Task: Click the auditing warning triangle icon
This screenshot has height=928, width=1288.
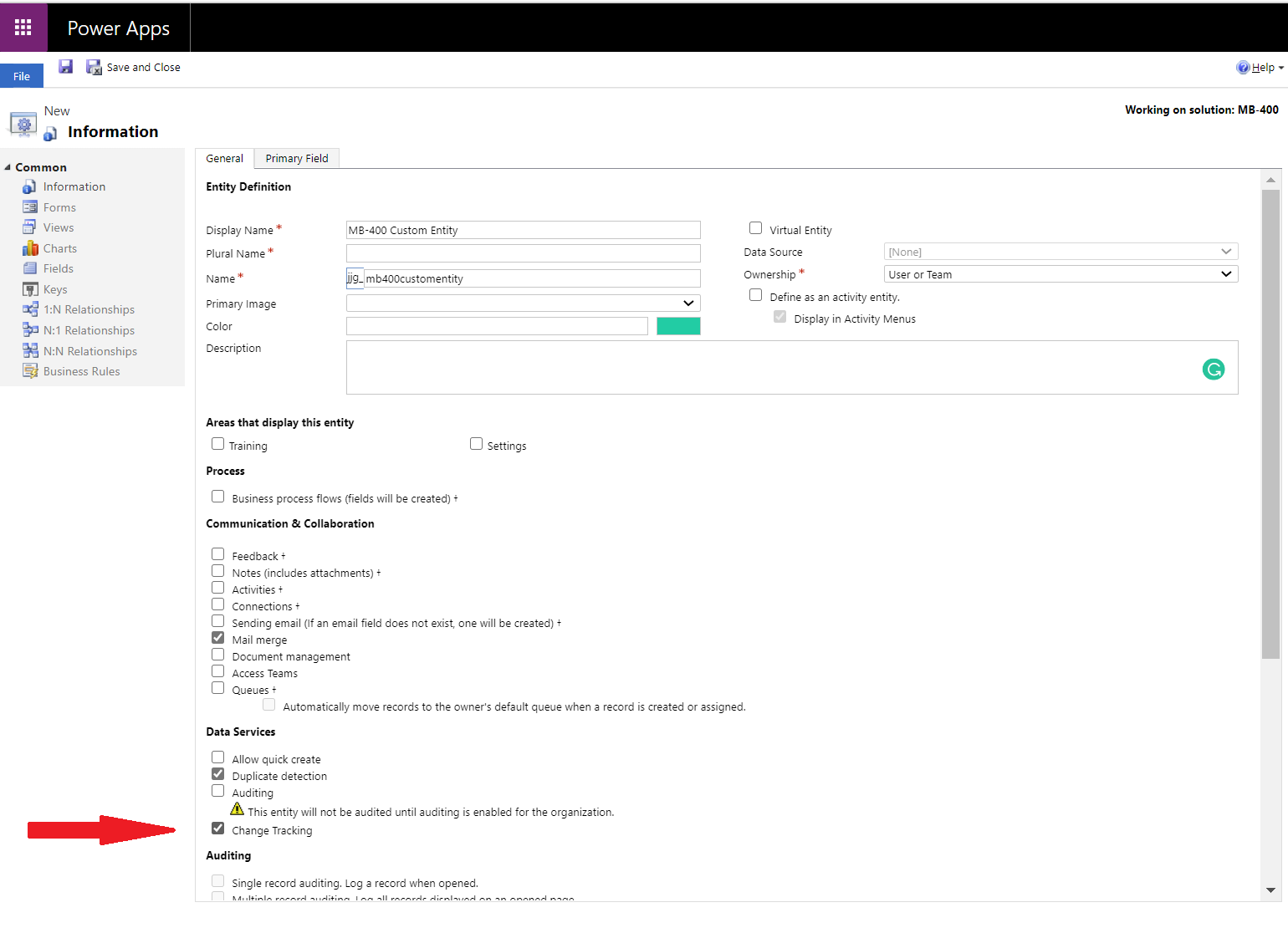Action: (x=238, y=809)
